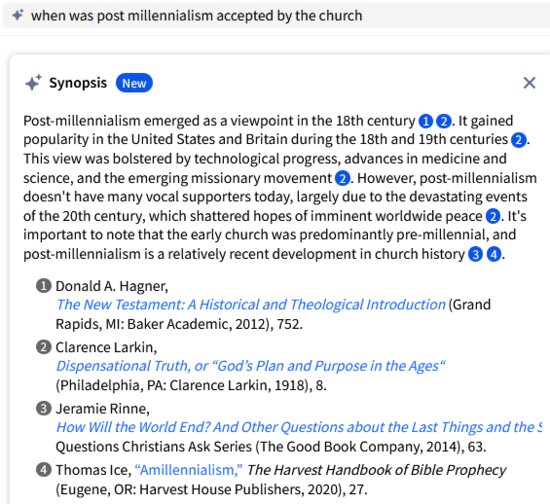Click footnote number 2 by Clarence Larkin
The image size is (550, 504).
point(43,347)
